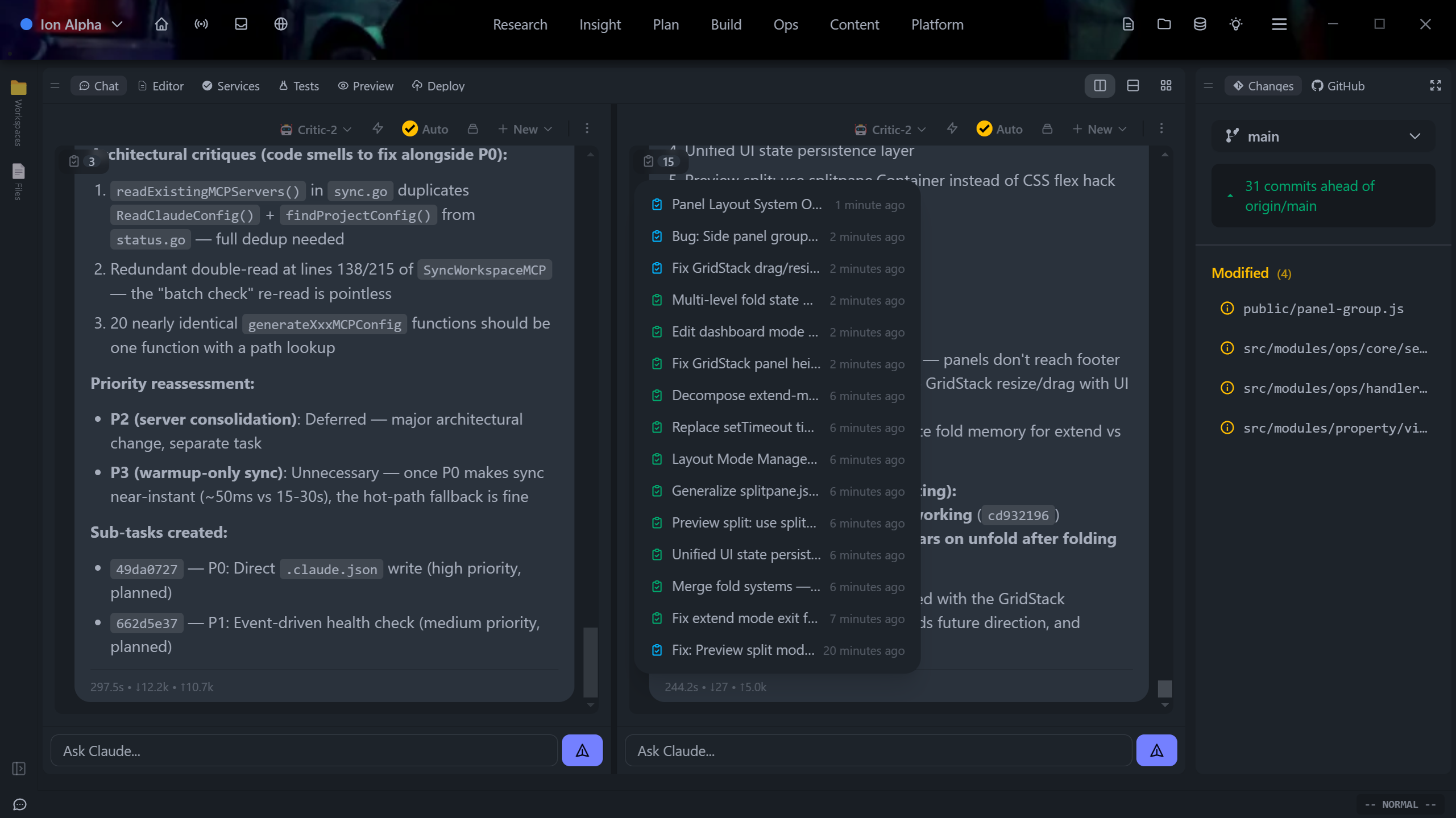Expand the main branch selector
Viewport: 1456px width, 818px height.
1323,136
